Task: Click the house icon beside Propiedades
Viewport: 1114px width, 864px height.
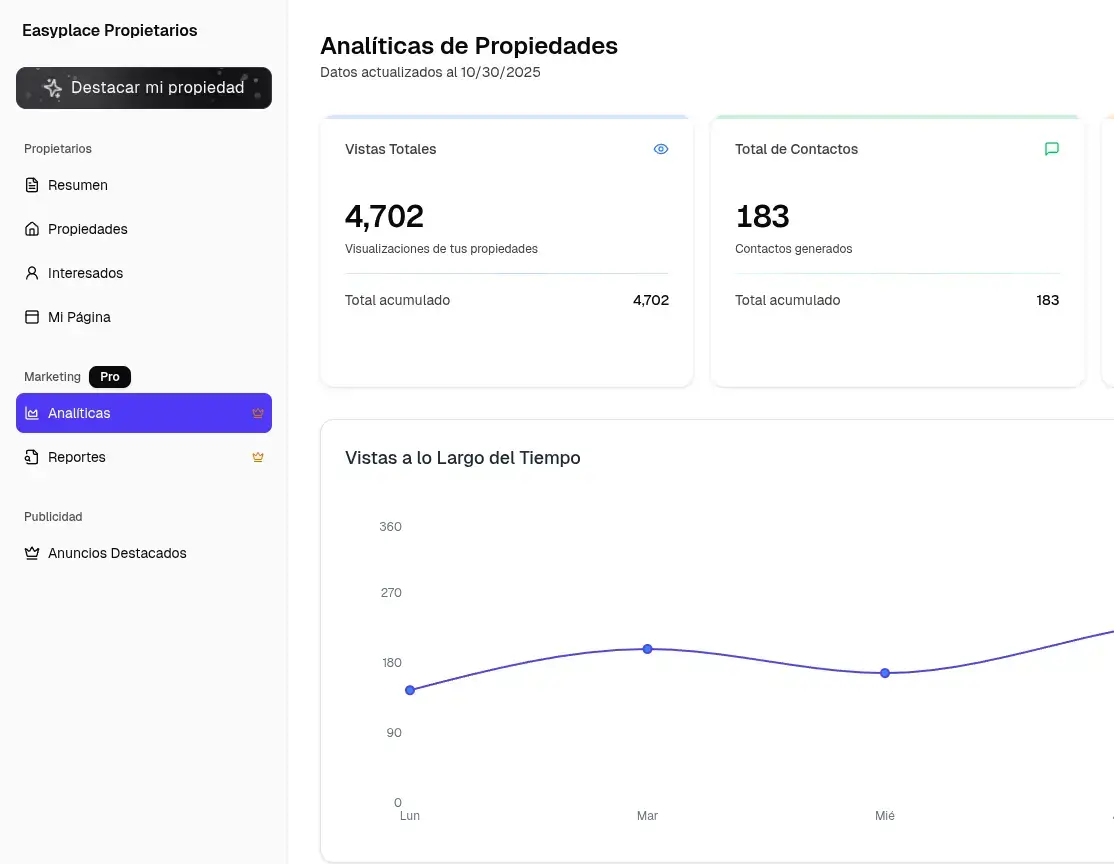Action: pyautogui.click(x=32, y=229)
